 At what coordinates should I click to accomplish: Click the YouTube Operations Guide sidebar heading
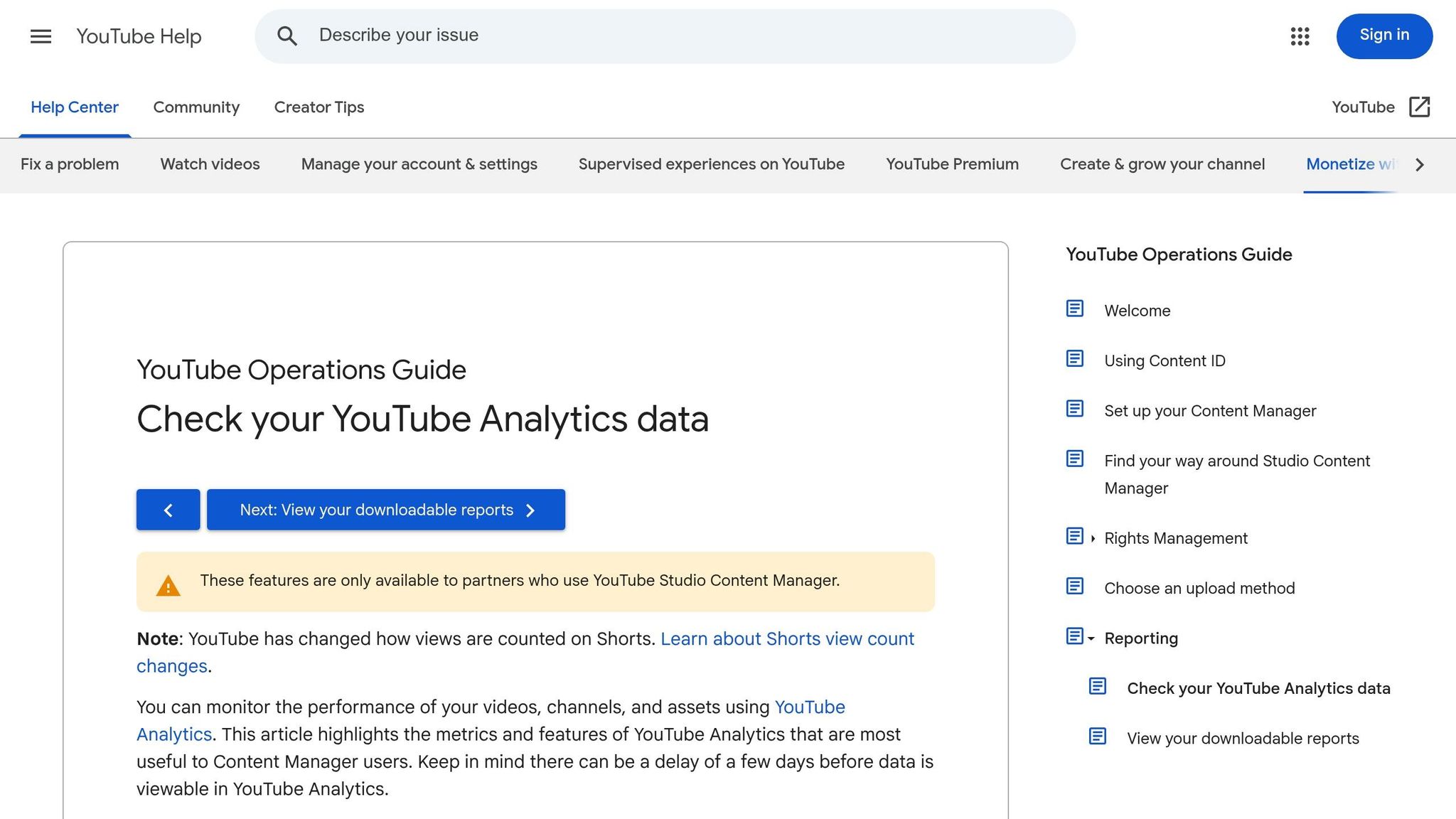(1179, 255)
